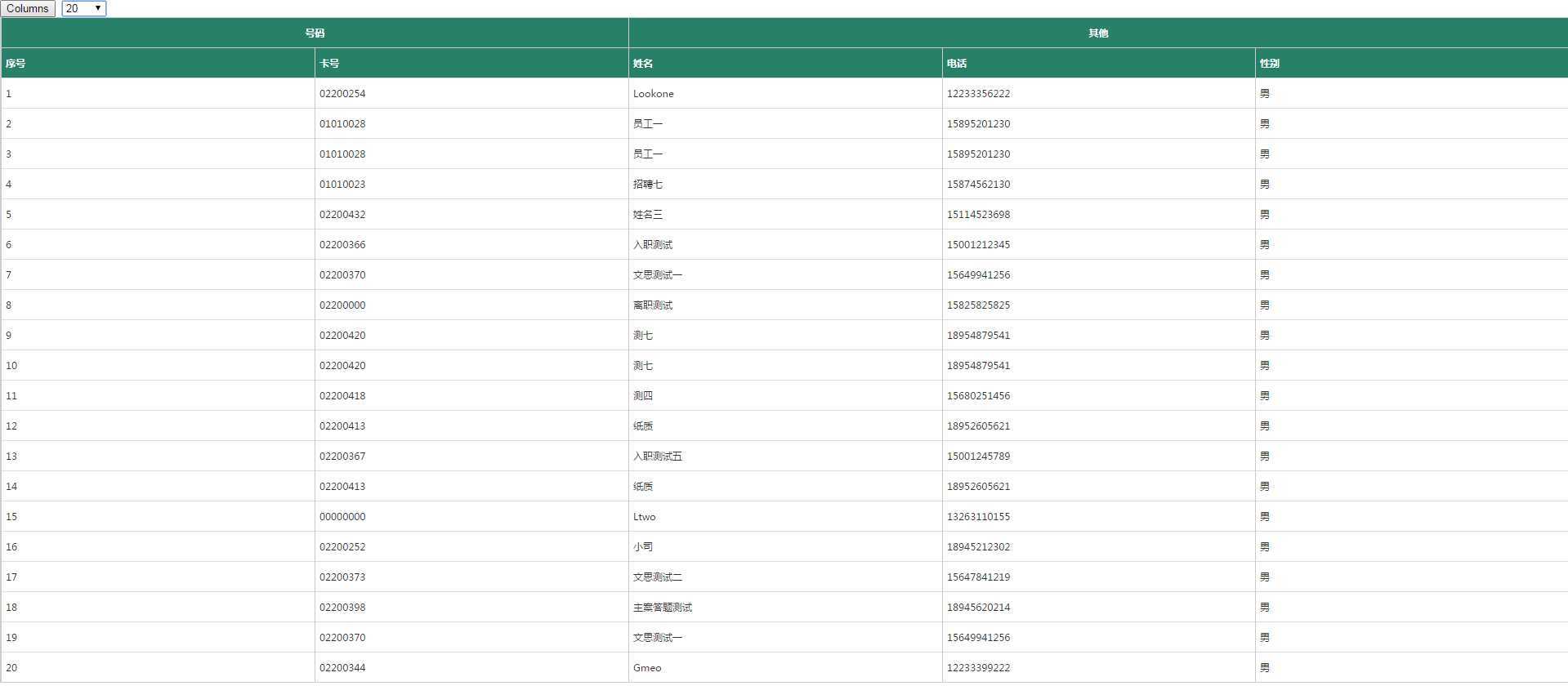1568x686 pixels.
Task: Select the name Lookone
Action: point(654,94)
